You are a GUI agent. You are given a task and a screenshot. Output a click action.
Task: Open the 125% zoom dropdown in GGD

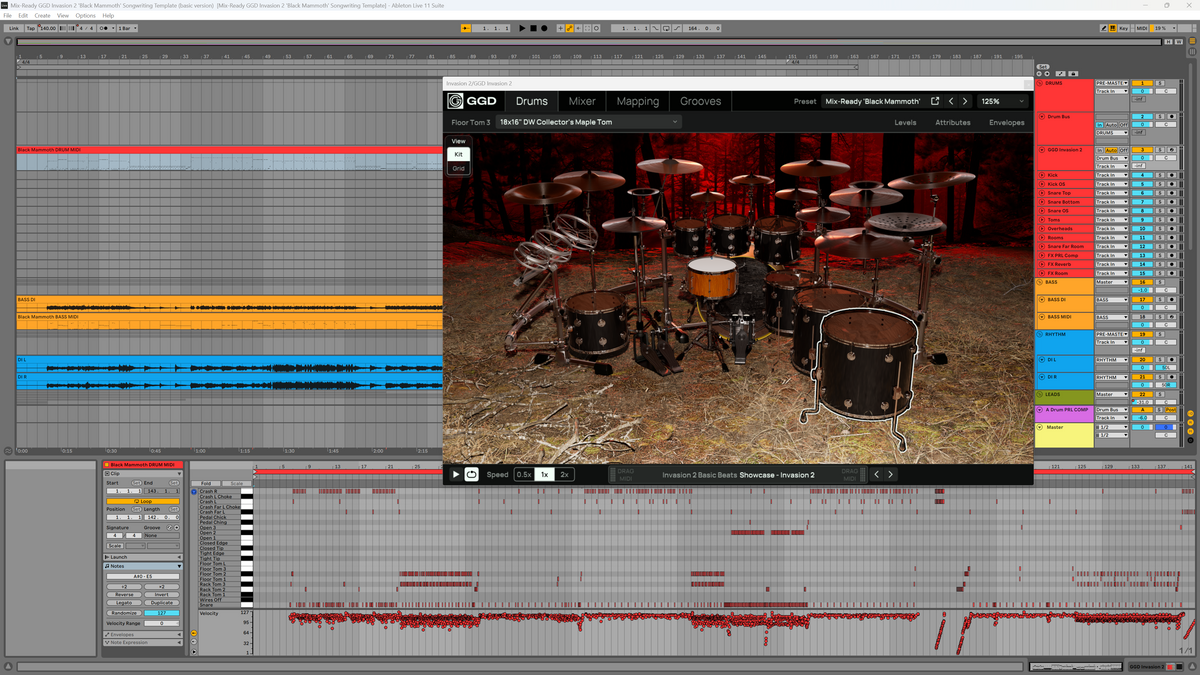point(1002,101)
